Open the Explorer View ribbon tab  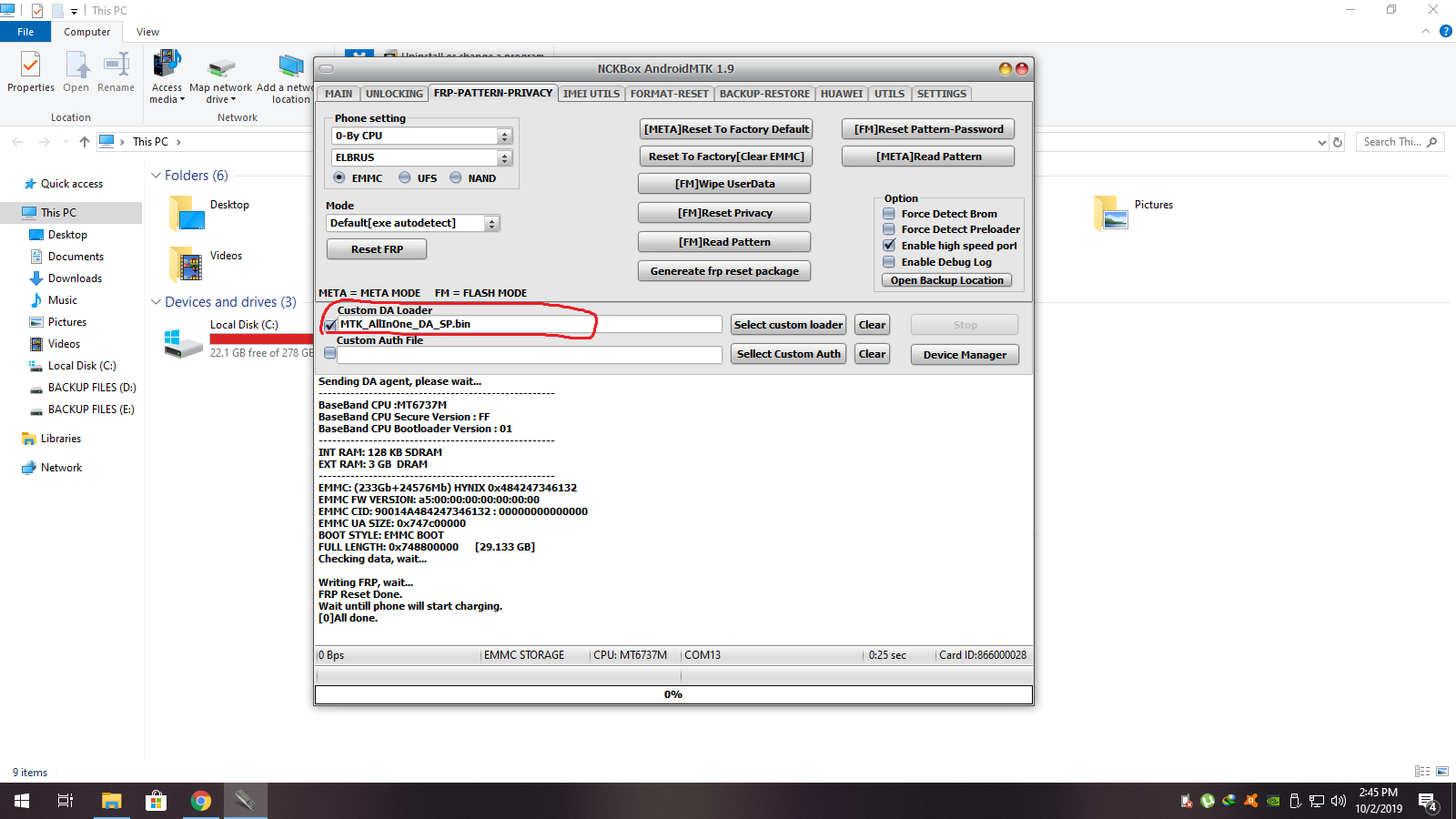click(x=148, y=32)
